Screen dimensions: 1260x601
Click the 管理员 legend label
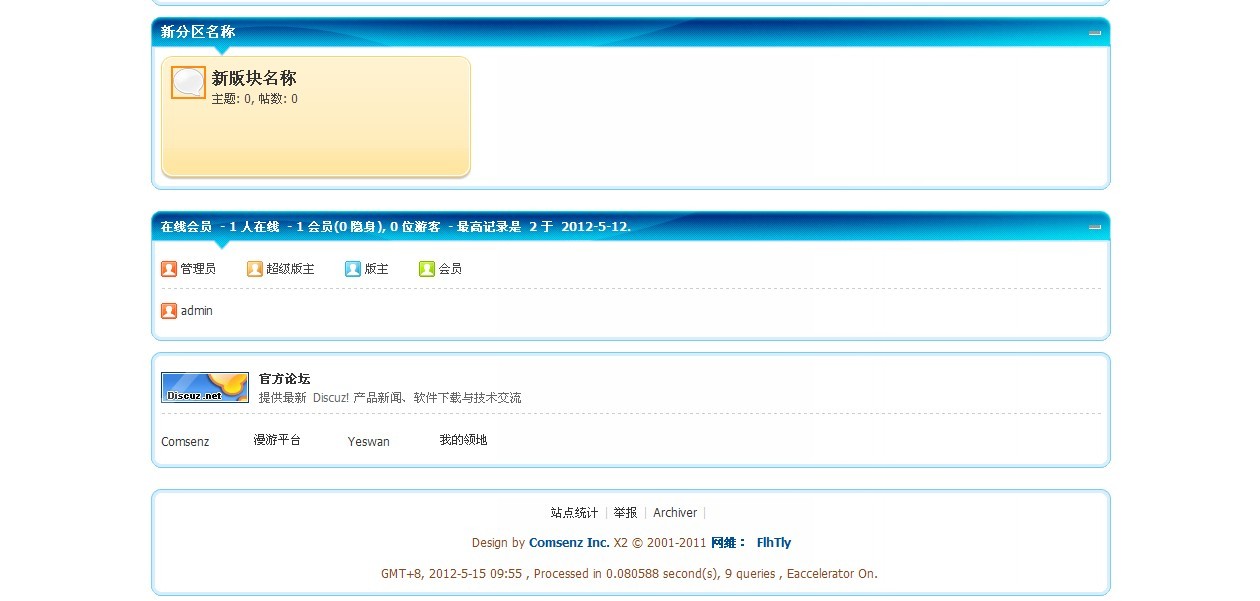tap(198, 269)
